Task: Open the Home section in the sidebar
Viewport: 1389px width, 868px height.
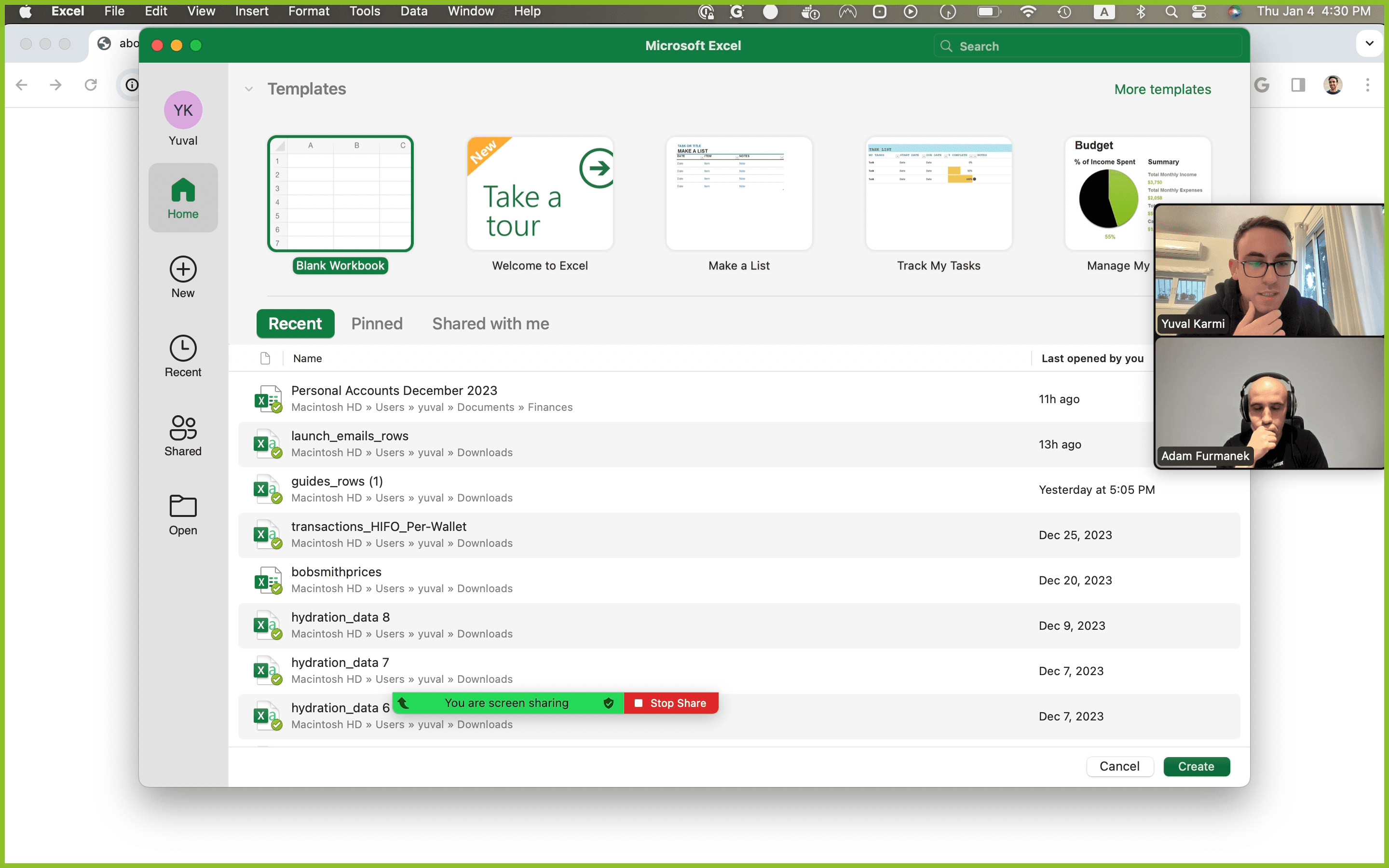Action: [183, 198]
